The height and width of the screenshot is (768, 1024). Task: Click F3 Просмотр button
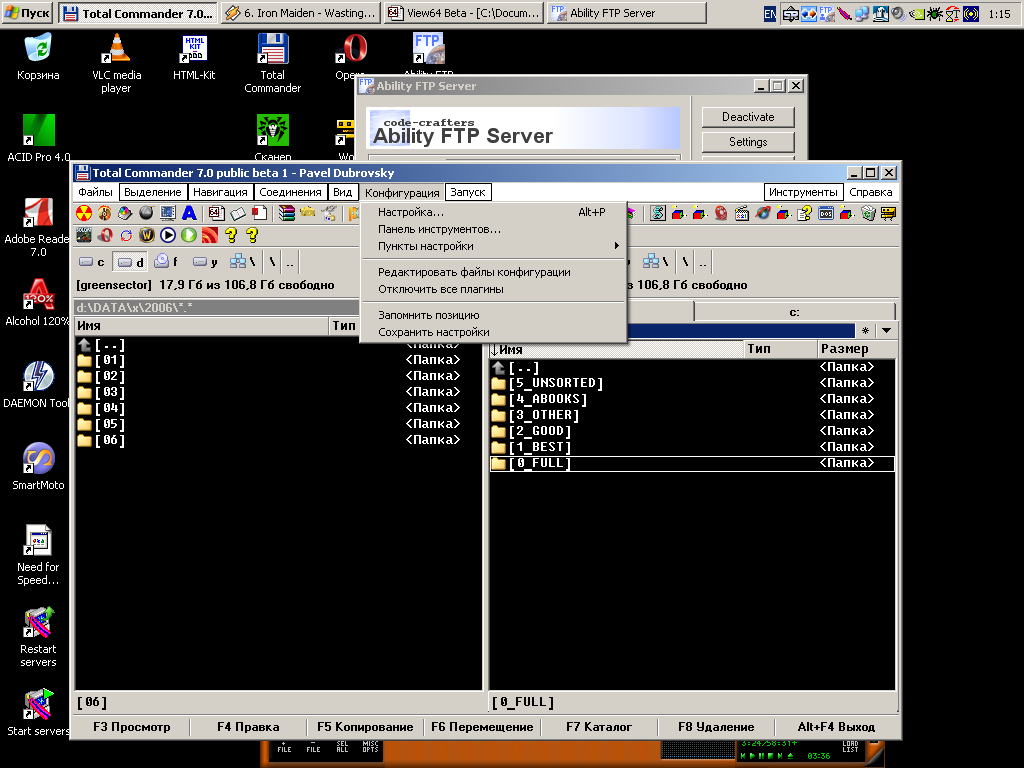pyautogui.click(x=131, y=727)
